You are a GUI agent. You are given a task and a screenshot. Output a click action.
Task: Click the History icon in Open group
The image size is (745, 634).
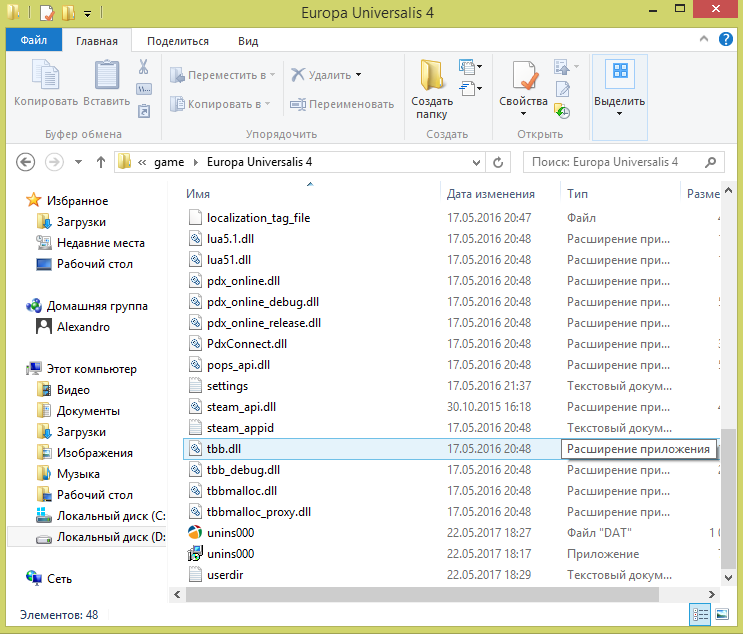click(x=562, y=111)
